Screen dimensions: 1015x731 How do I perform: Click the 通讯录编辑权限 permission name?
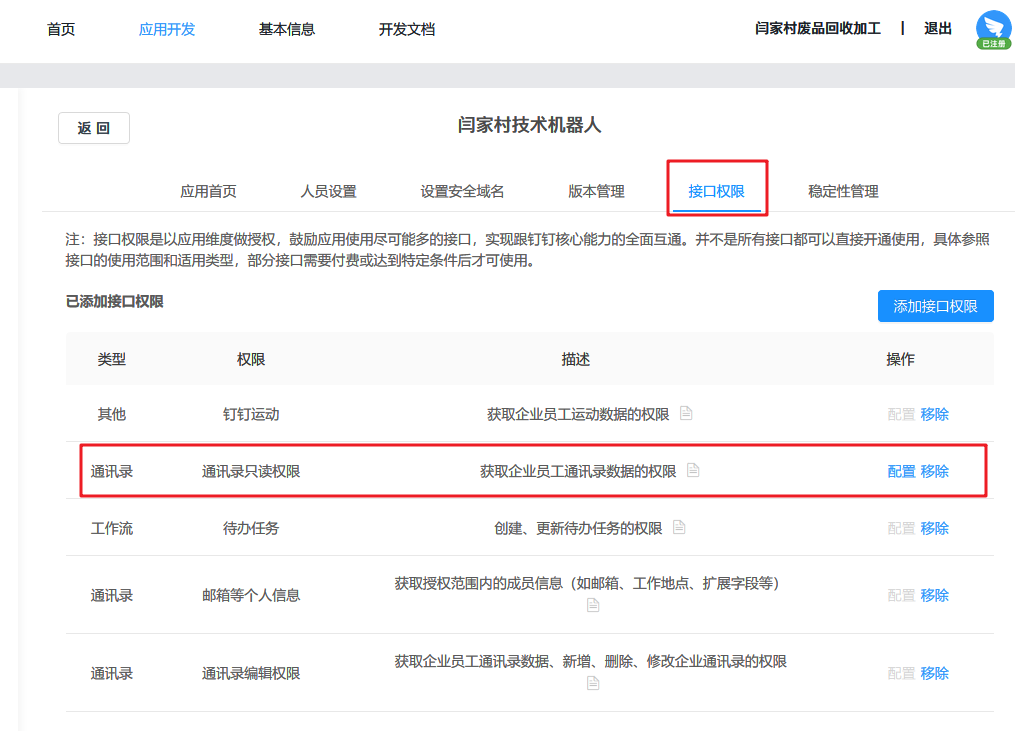pyautogui.click(x=251, y=673)
